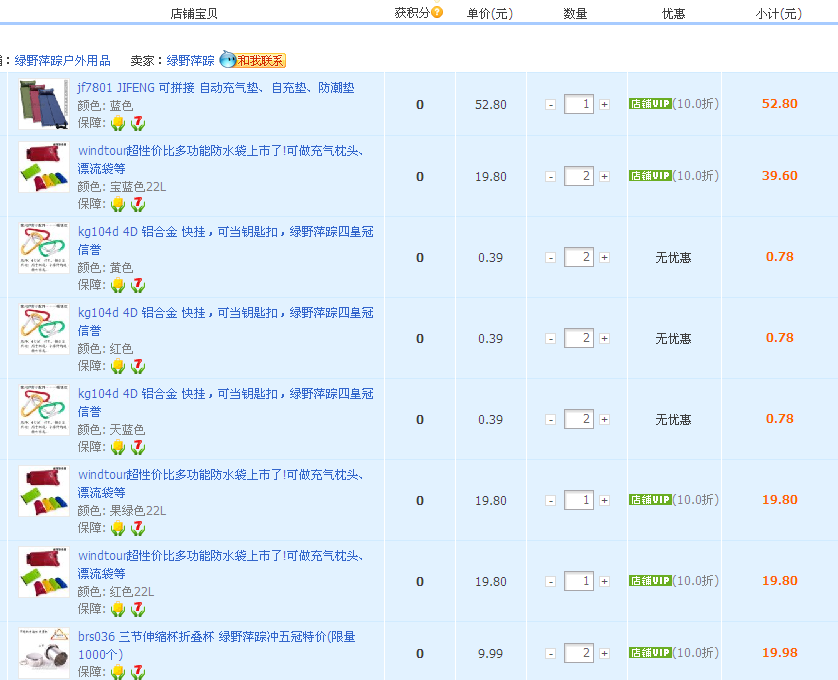
Task: Click the 店铺VIP badge in brs036 row
Action: (650, 653)
